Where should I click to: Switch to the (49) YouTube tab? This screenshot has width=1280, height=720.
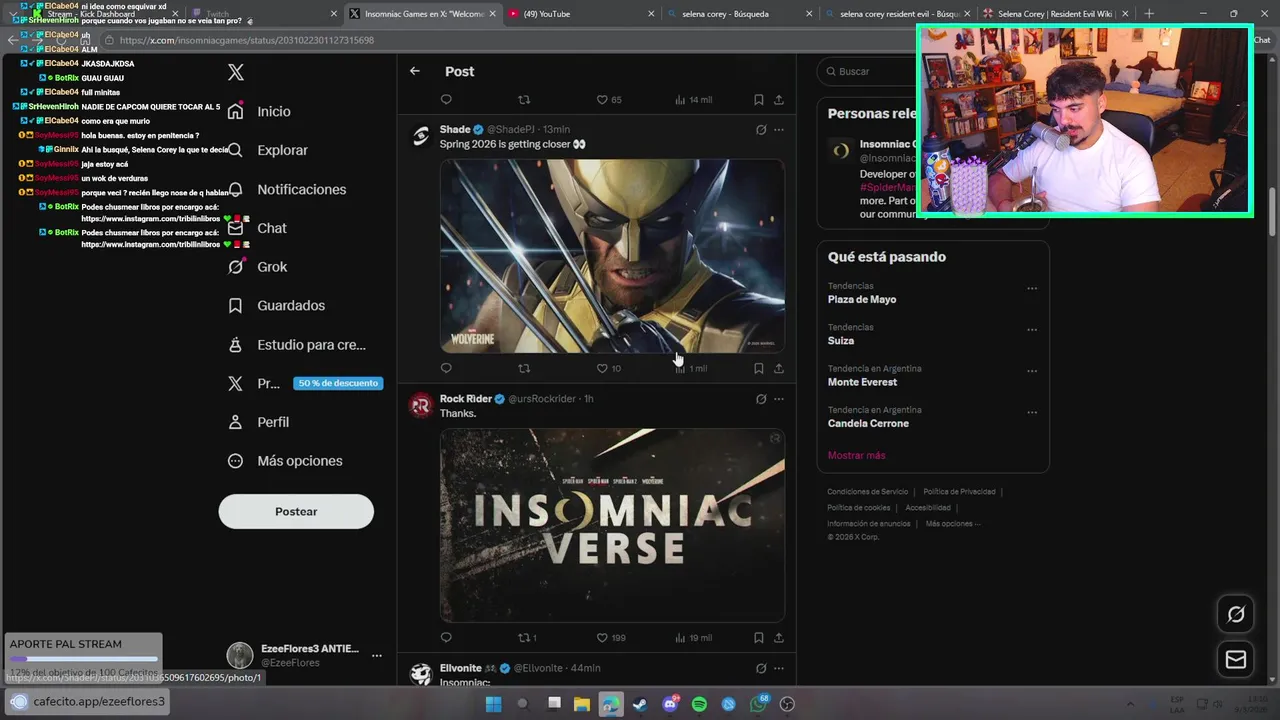(x=580, y=14)
